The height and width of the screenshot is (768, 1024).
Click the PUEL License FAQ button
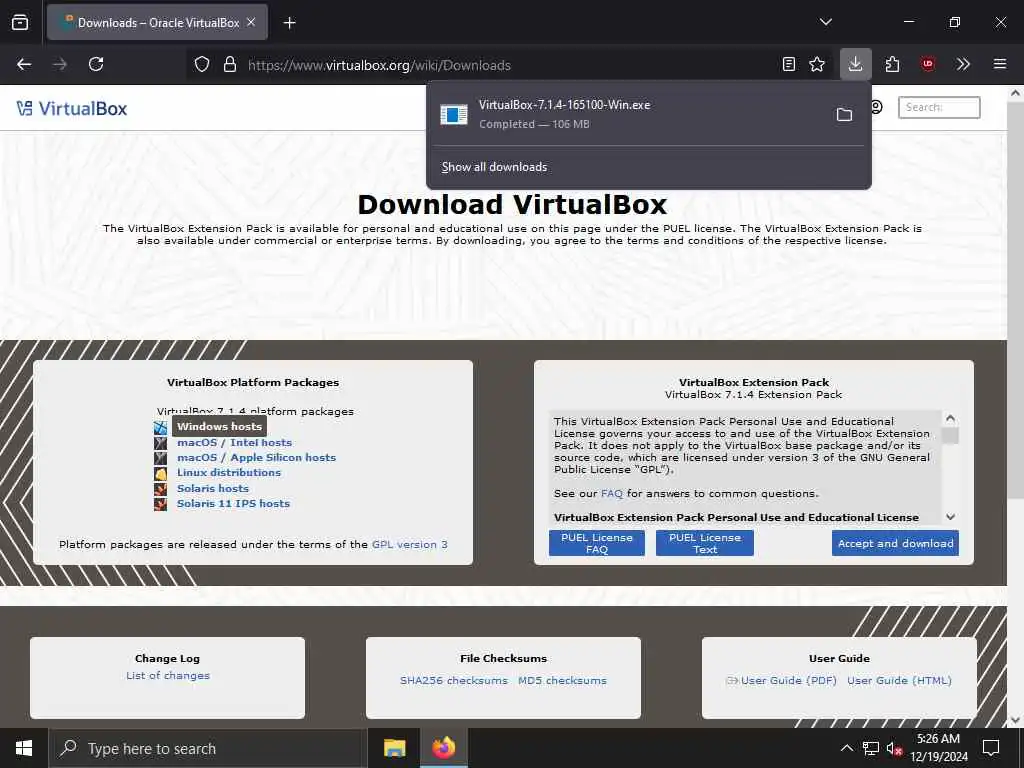(597, 543)
